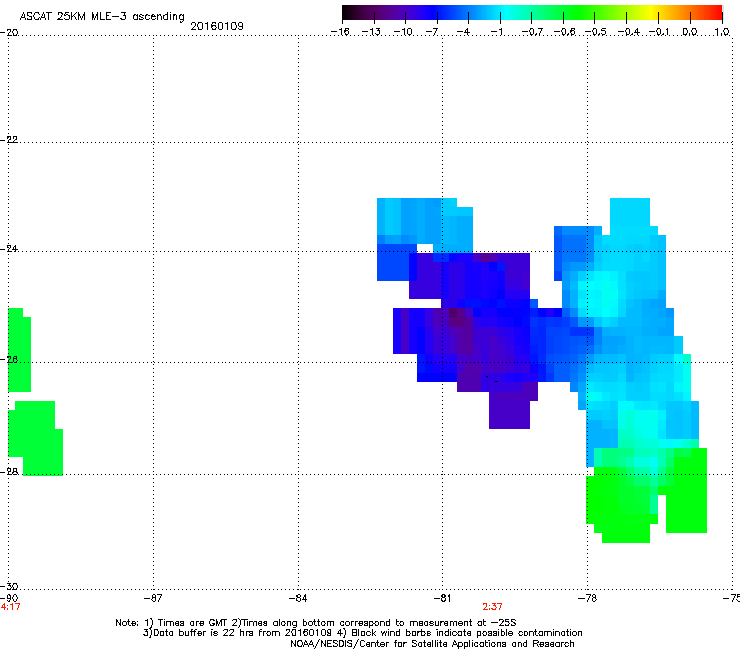Viewport: 740px width, 650px height.
Task: Click the note line starting 'Note: 1) Times are GMT'
Action: point(316,623)
